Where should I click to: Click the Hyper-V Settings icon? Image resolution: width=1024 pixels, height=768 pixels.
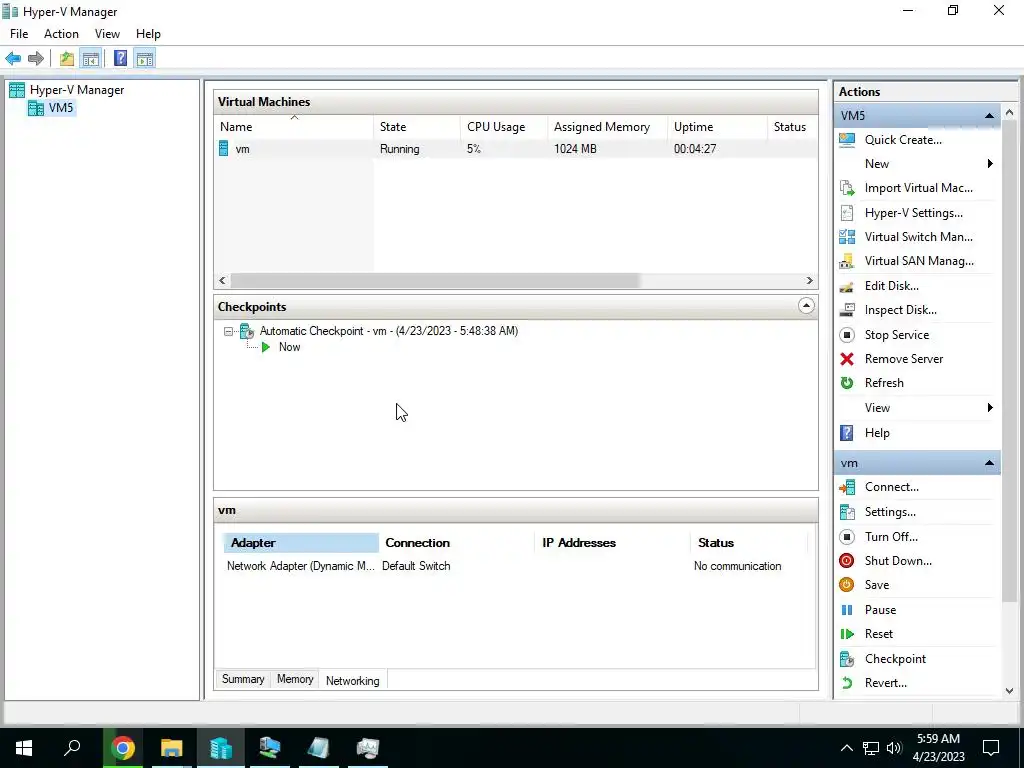(847, 213)
